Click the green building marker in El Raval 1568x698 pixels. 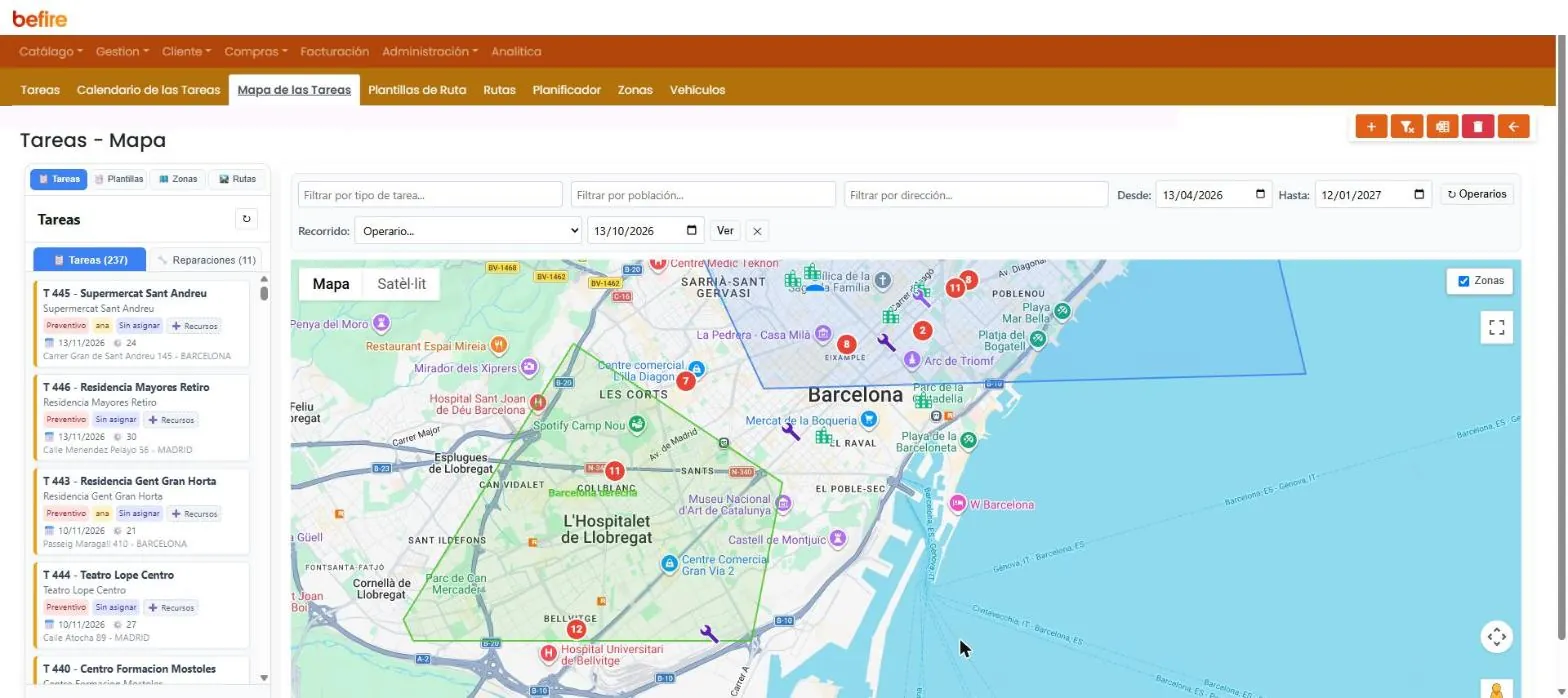click(823, 436)
